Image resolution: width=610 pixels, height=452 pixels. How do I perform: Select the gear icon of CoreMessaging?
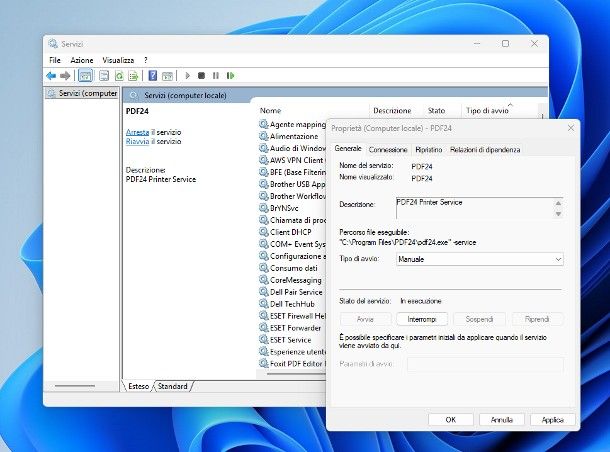264,280
